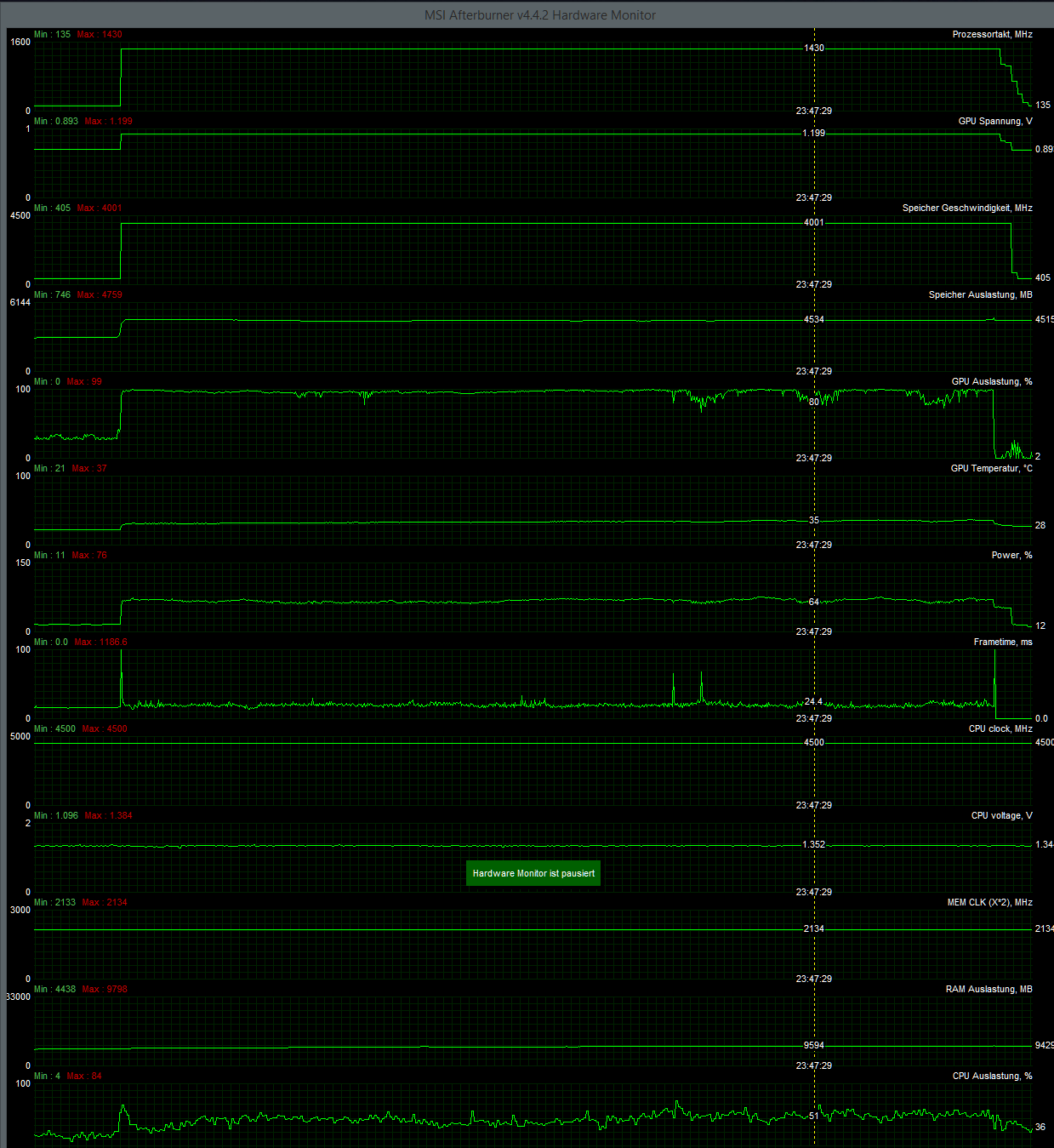Click the 'Max : 9796' value
The width and height of the screenshot is (1054, 1148).
pyautogui.click(x=105, y=990)
